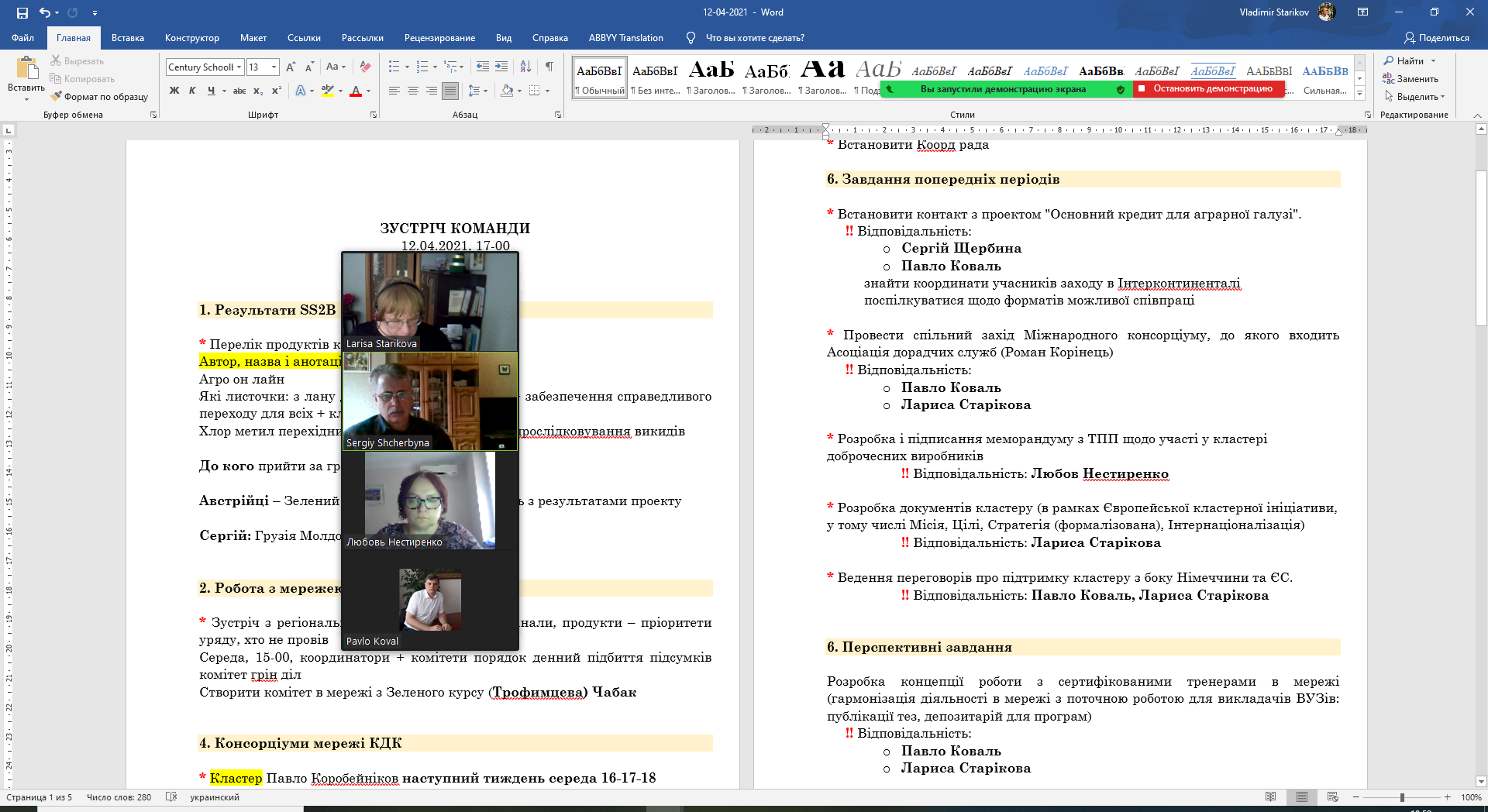Open the font name dropdown Century Schoolbook
The image size is (1488, 812).
[x=239, y=67]
